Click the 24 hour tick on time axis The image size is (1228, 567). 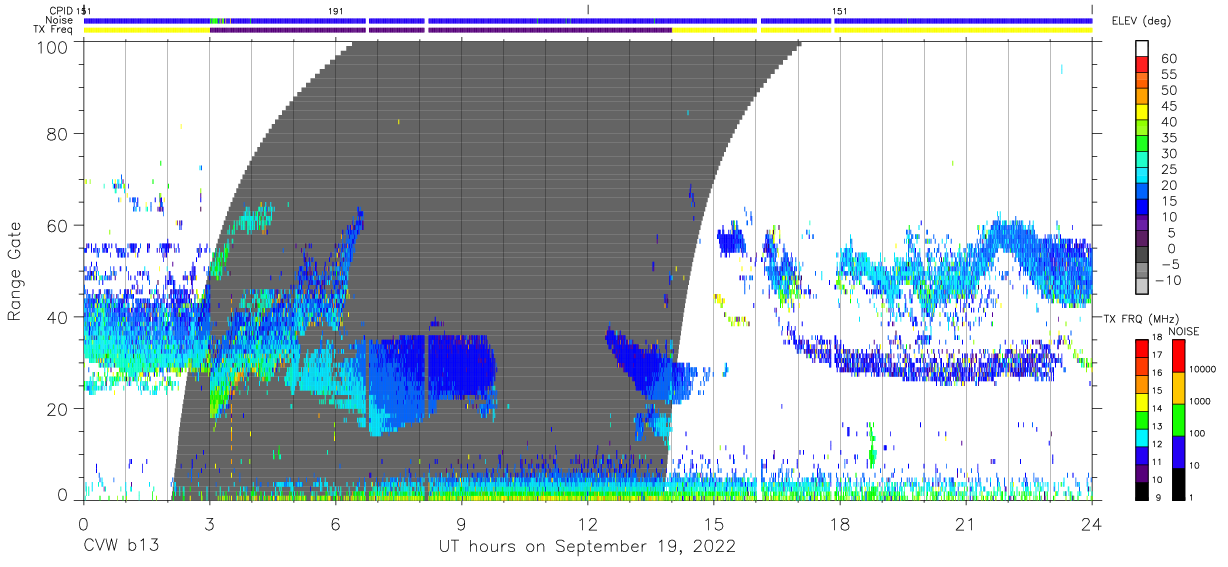coord(1092,523)
